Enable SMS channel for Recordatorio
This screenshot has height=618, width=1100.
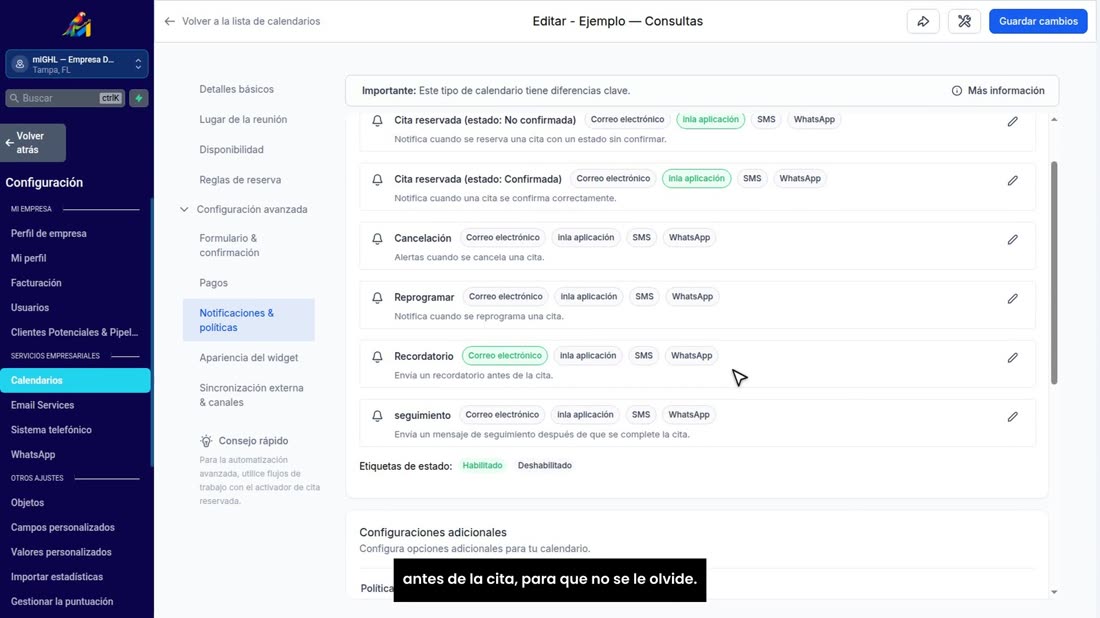[643, 356]
